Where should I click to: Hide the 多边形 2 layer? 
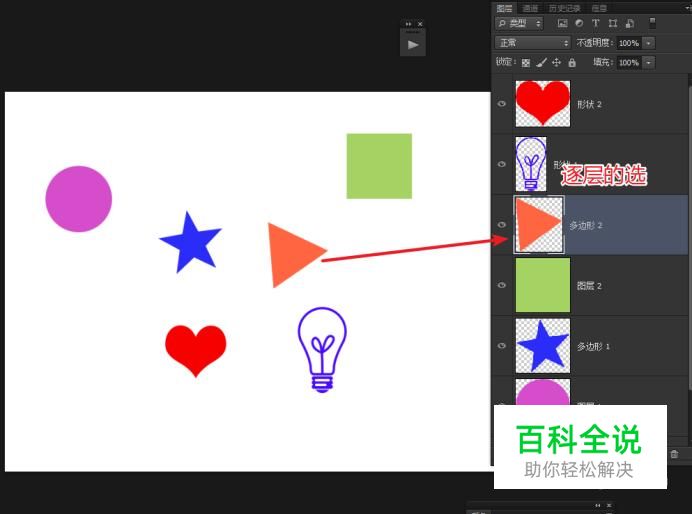(x=502, y=225)
